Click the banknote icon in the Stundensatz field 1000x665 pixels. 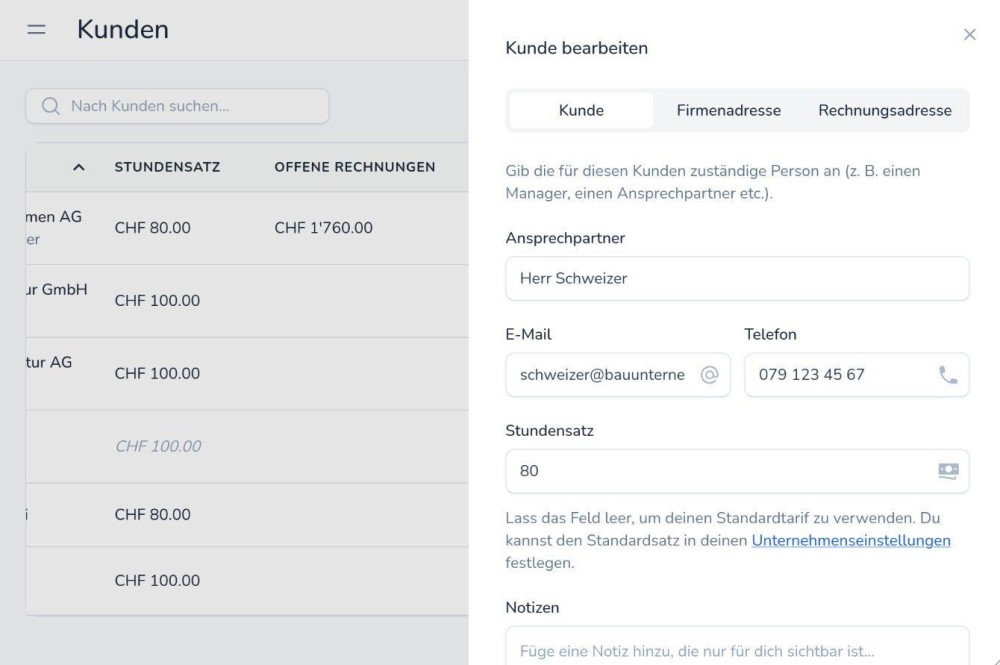pyautogui.click(x=946, y=470)
